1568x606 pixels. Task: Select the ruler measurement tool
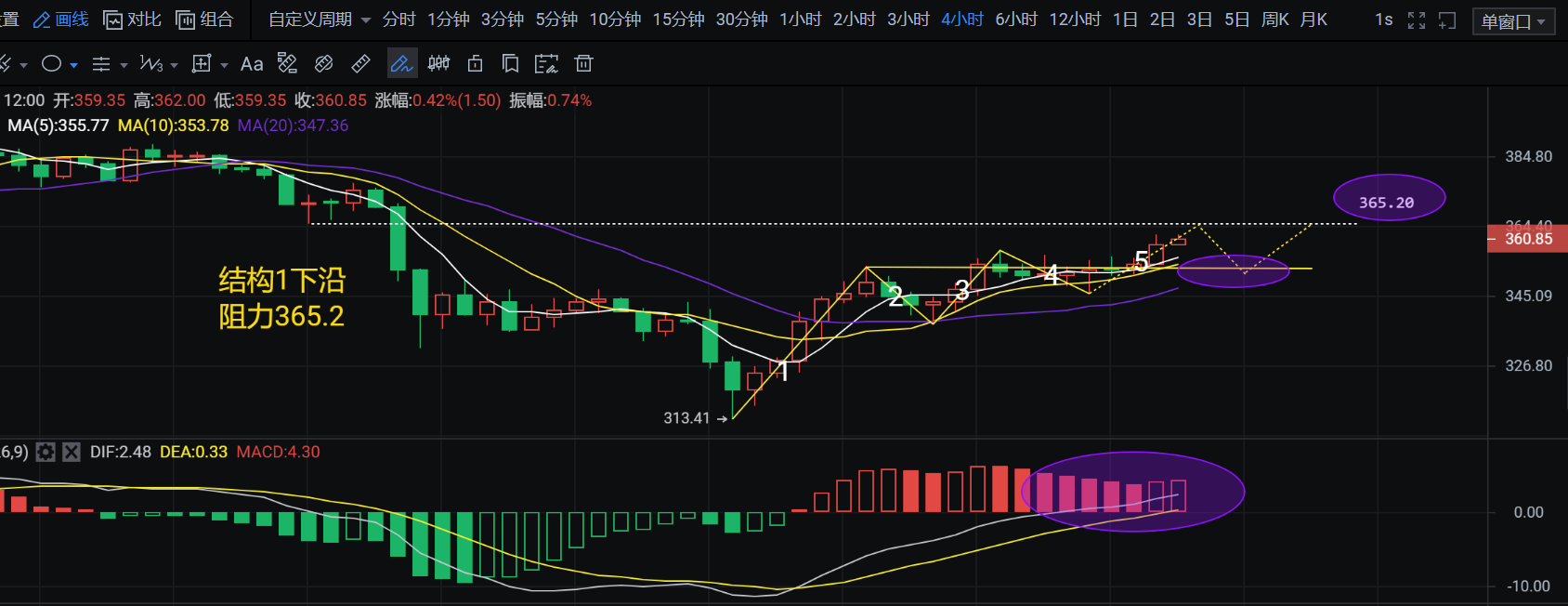(x=360, y=64)
